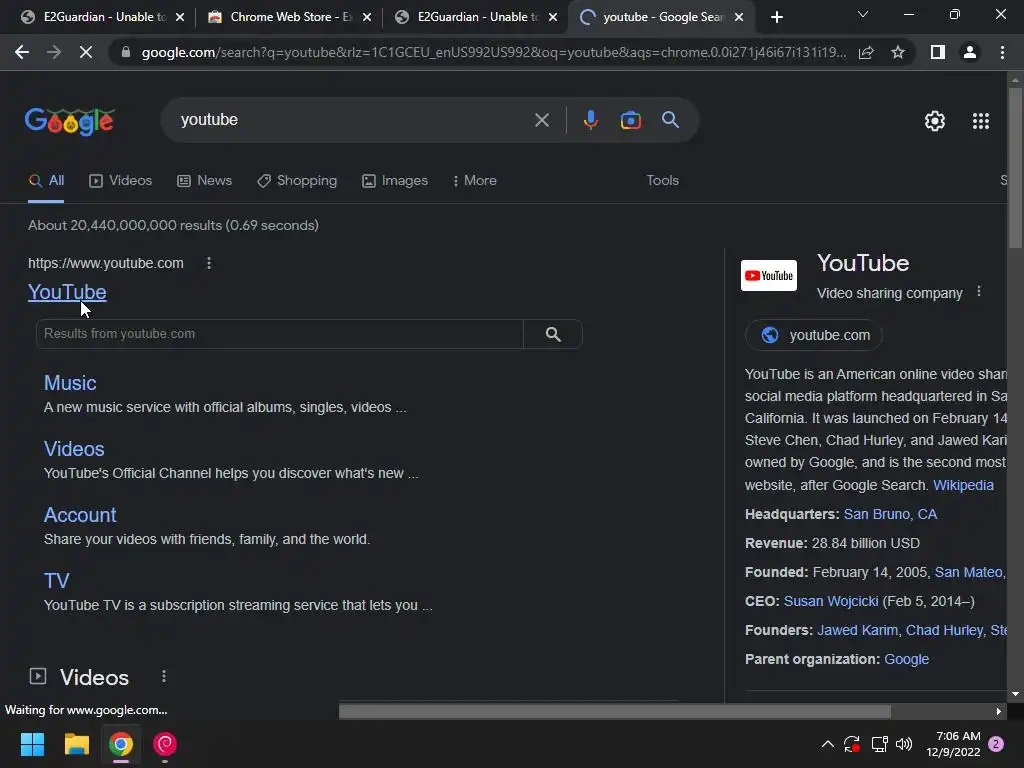Viewport: 1024px width, 768px height.
Task: Open more options for YouTube knowledge panel
Action: (x=978, y=292)
